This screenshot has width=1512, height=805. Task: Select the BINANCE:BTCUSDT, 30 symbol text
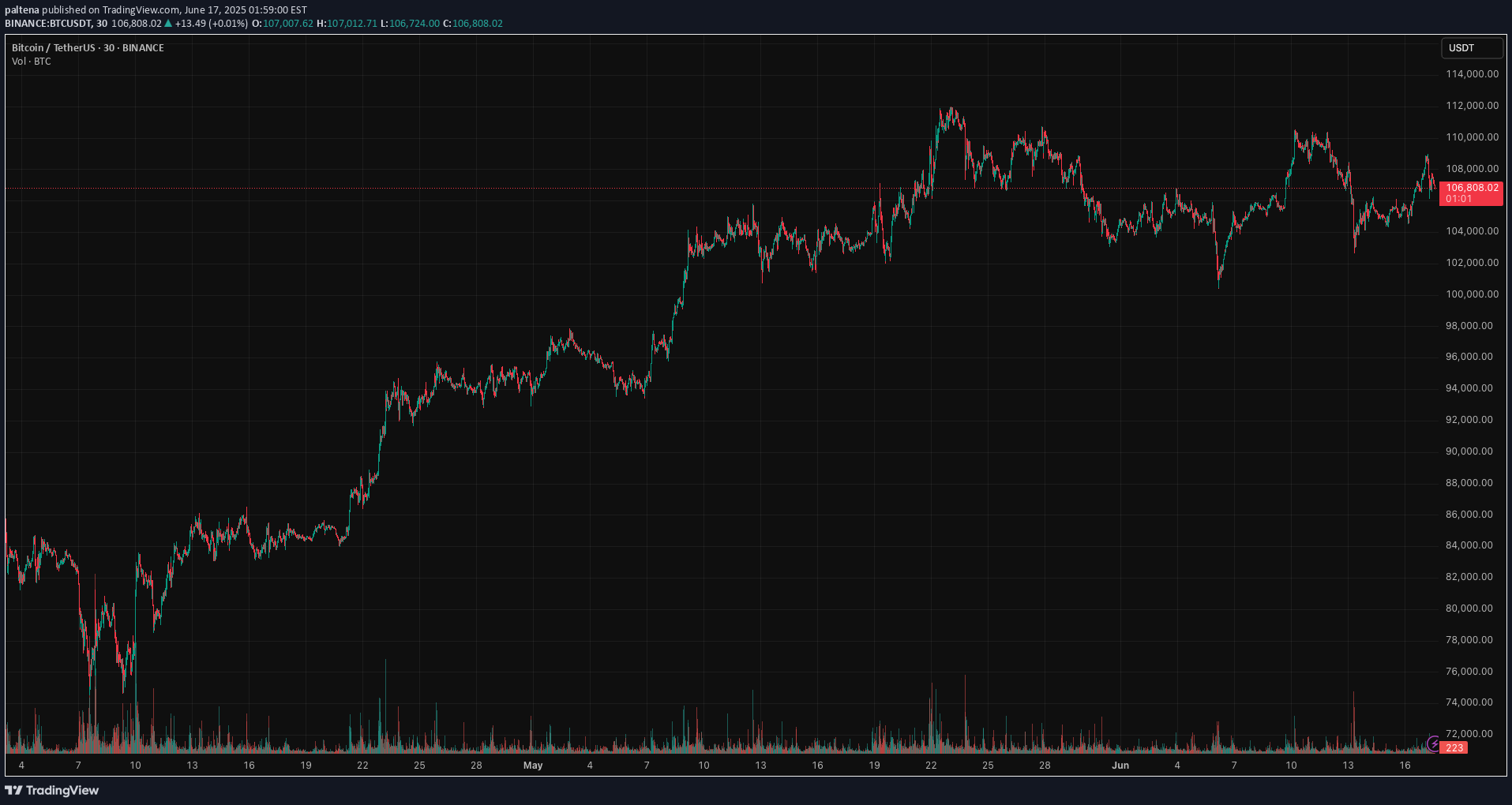pos(56,24)
